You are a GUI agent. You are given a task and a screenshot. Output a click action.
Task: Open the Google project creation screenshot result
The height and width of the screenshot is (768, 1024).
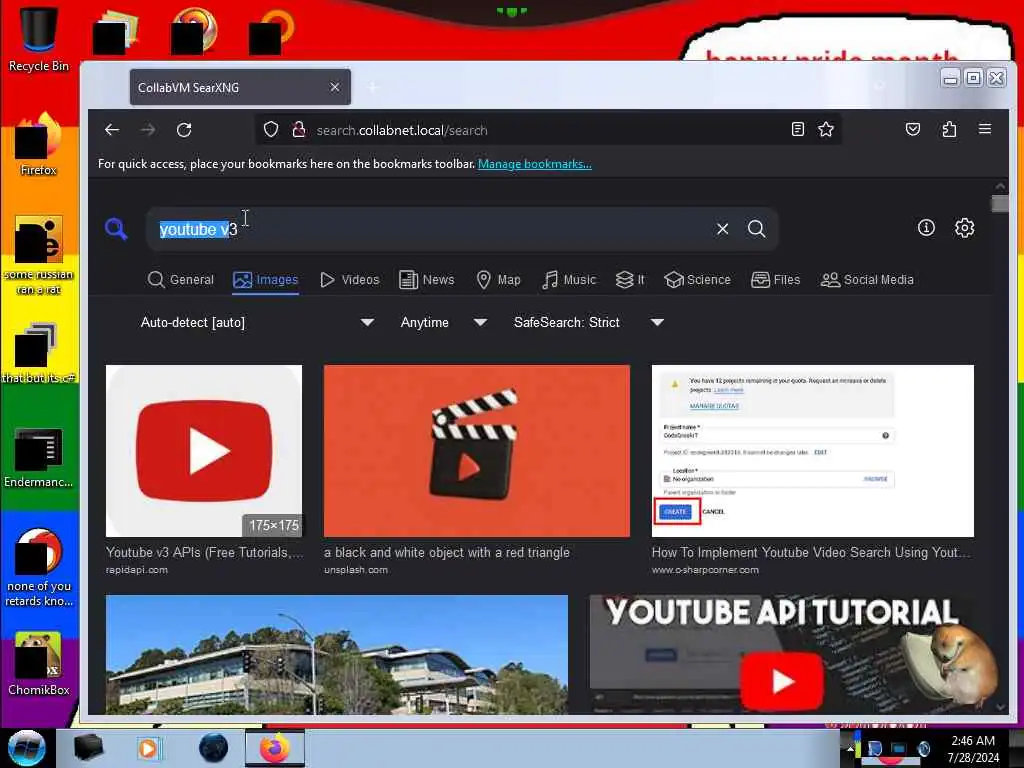812,451
